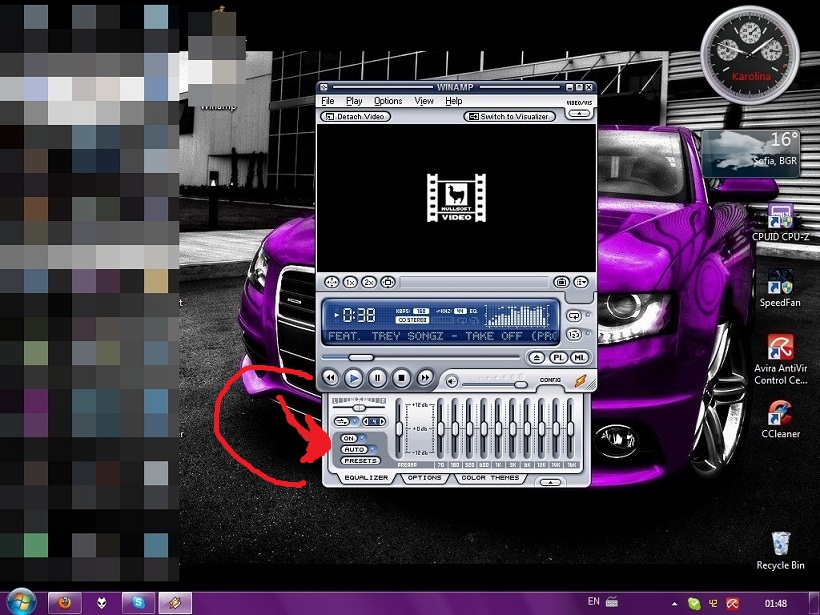
Task: Set video to 1x size
Action: pyautogui.click(x=350, y=282)
